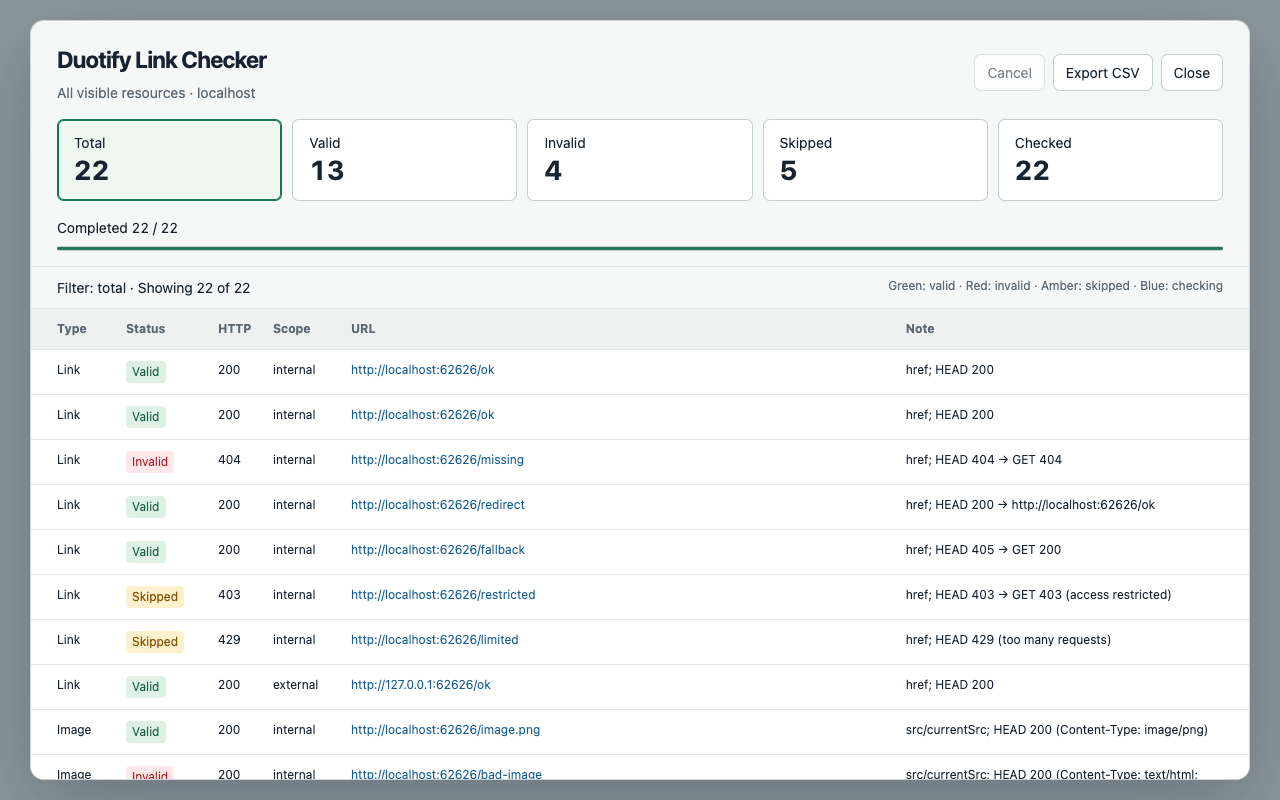
Task: Visit the localhost:62626/limited URL
Action: 435,640
